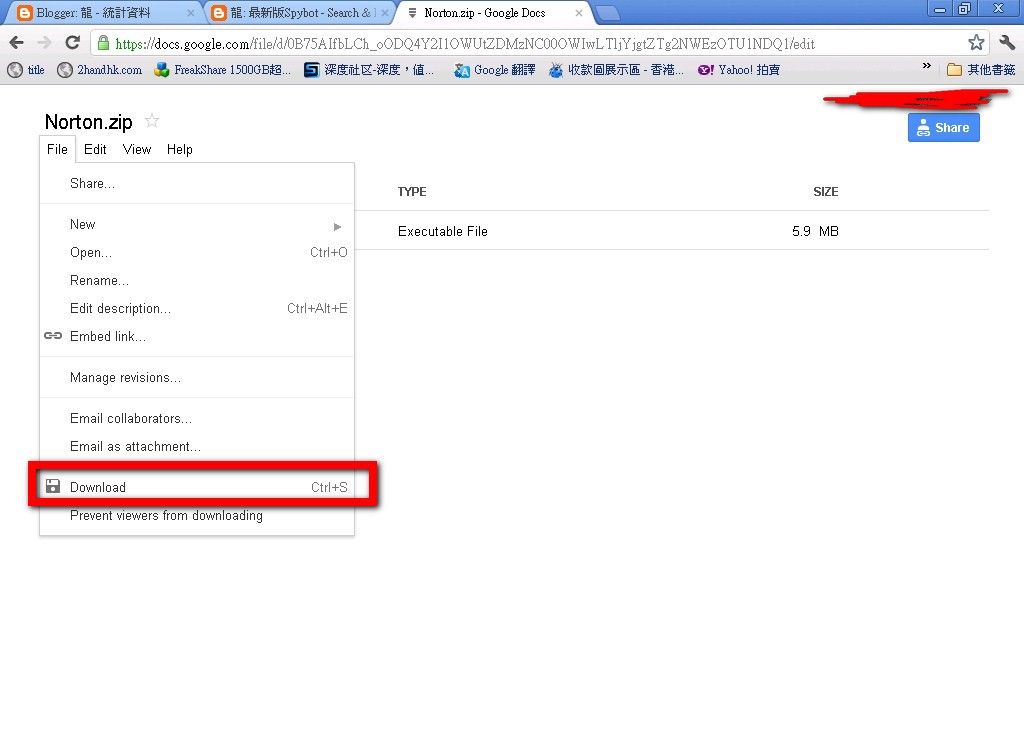
Task: Star the Norton.zip document
Action: pos(152,121)
